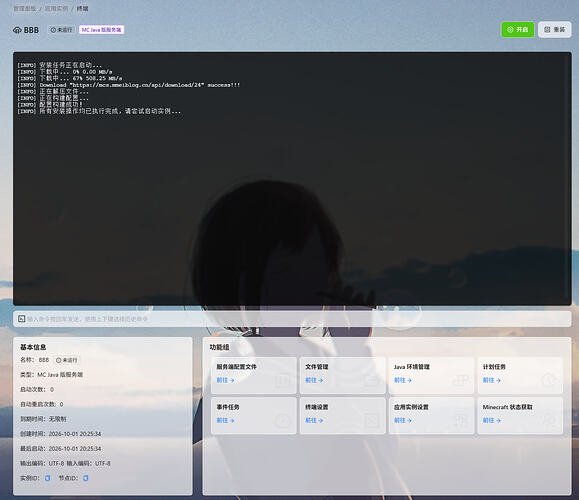Click the BBB instance title
Screen dimensions: 579x500
[31, 30]
